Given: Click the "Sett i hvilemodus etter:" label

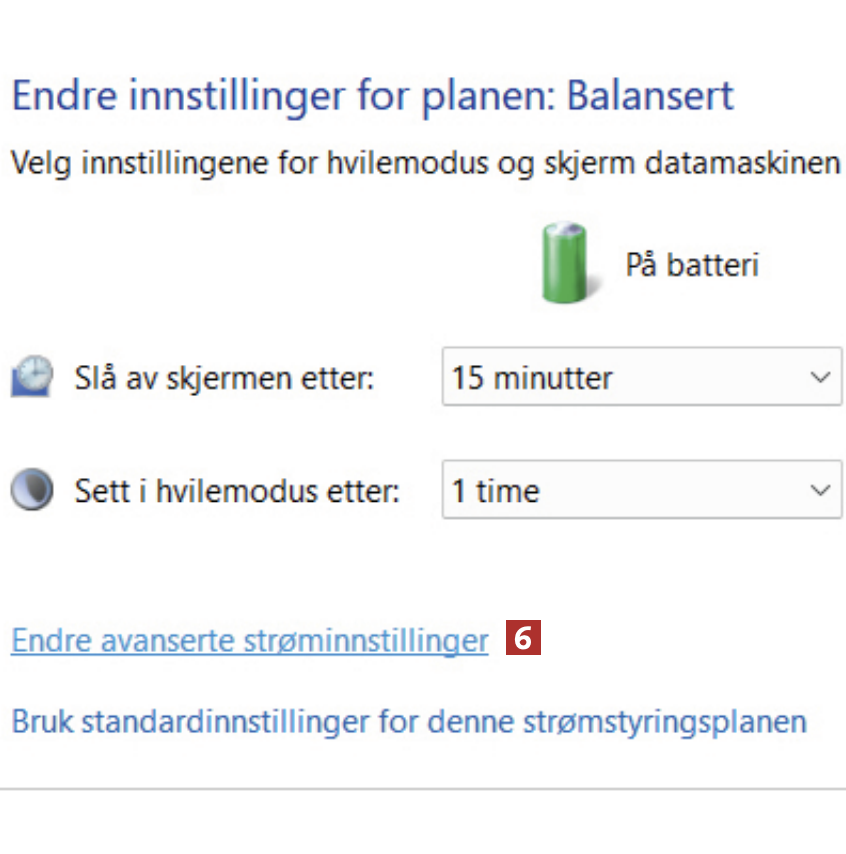Looking at the screenshot, I should coord(237,491).
